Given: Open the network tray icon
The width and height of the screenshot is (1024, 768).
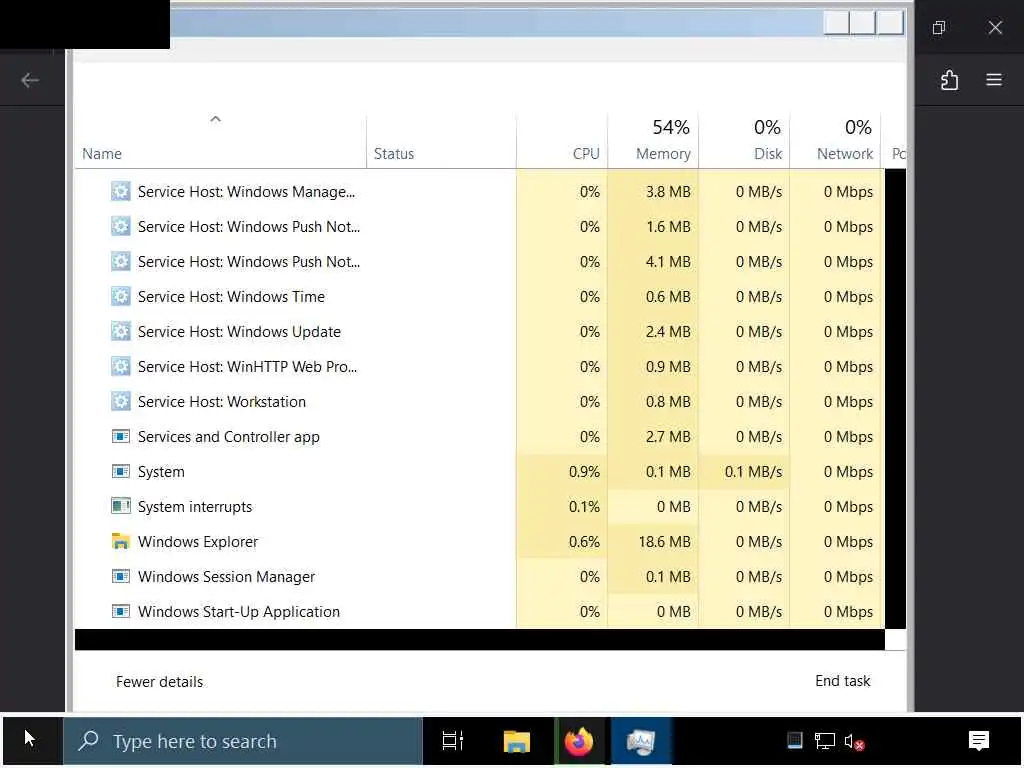Looking at the screenshot, I should tap(824, 741).
